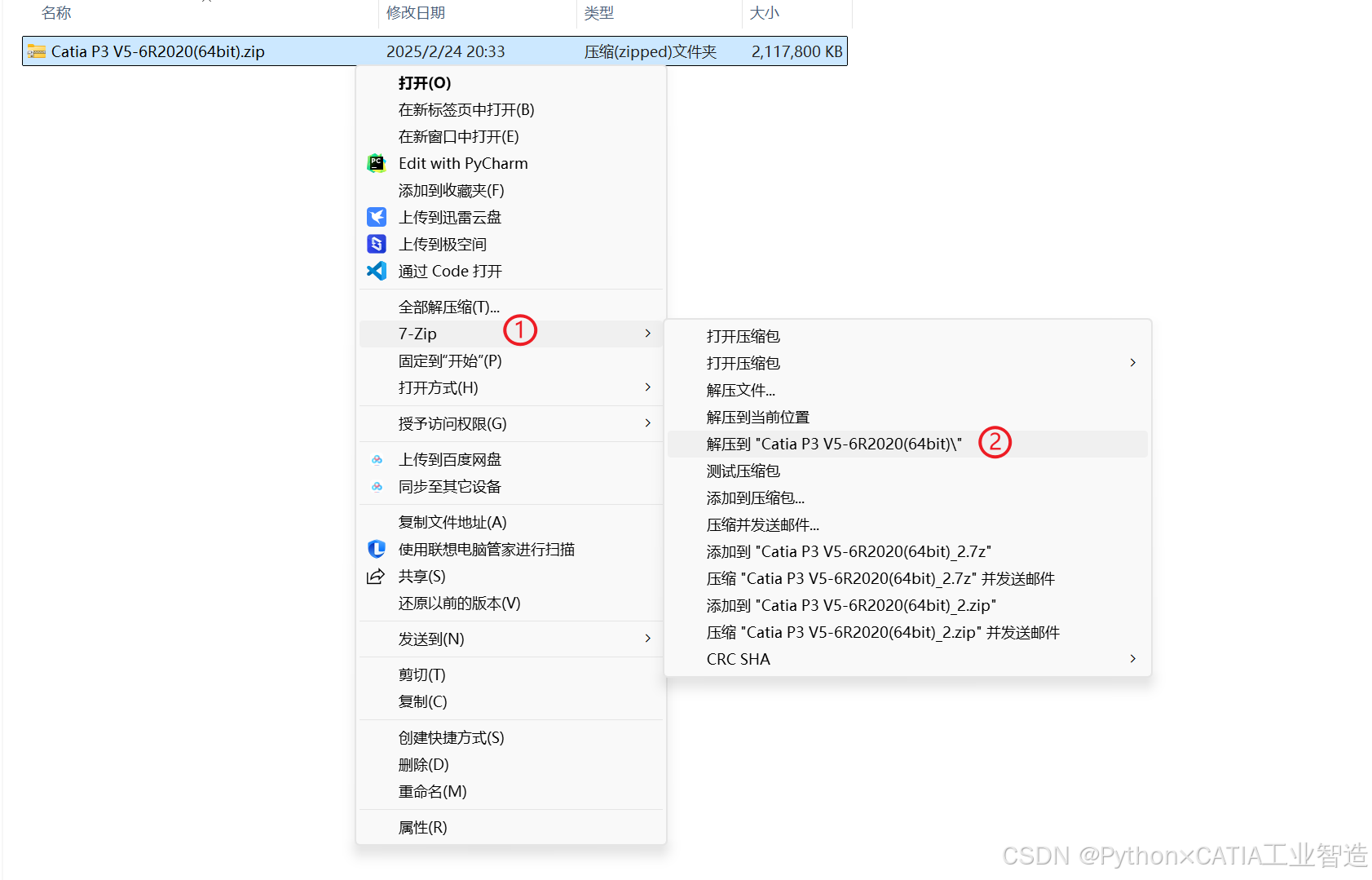1372x880 pixels.
Task: Select 压缩 "..._2.7z" 并发送邮件
Action: [907, 578]
